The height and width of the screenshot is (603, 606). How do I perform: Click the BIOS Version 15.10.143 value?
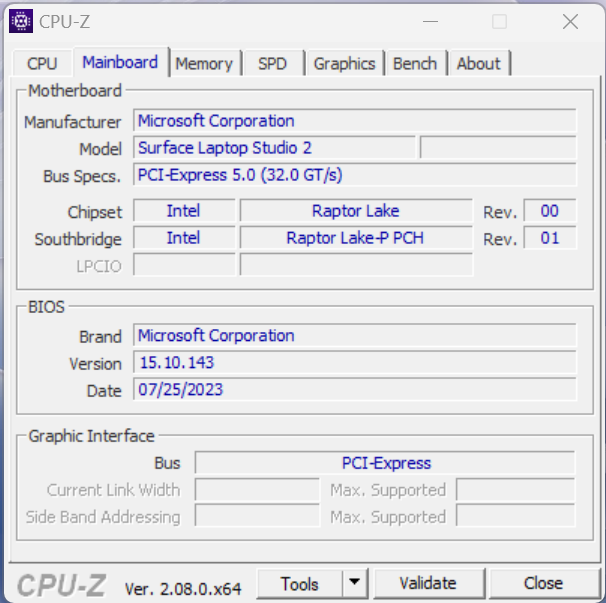(x=354, y=363)
